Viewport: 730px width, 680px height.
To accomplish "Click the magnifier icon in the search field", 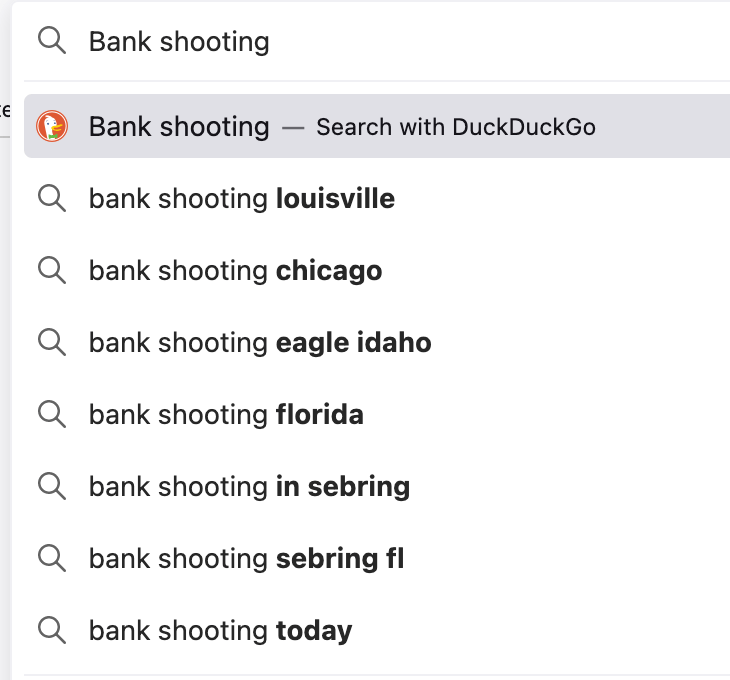I will 52,41.
